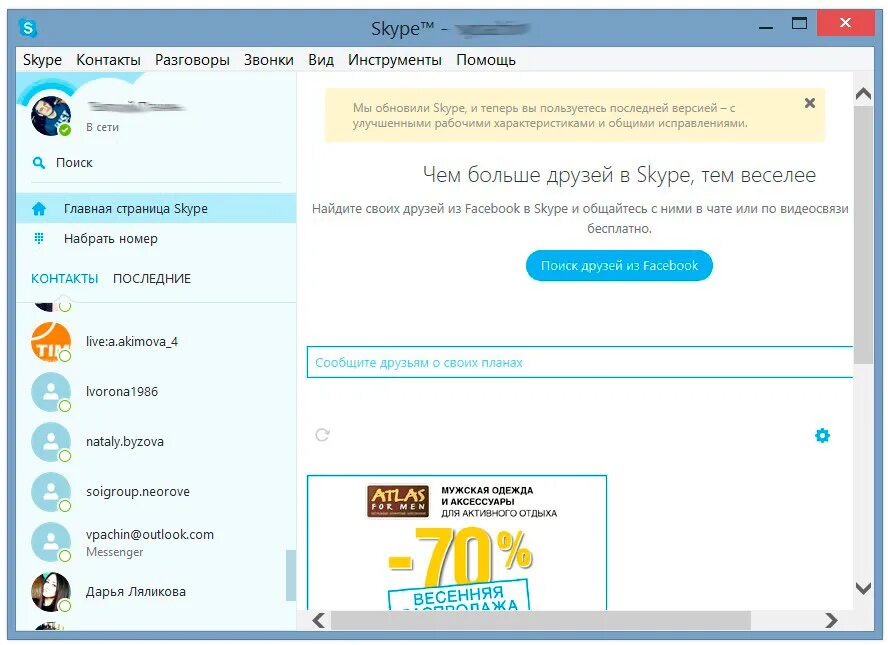
Task: Click the lvorona1986 avatar icon
Action: point(51,392)
